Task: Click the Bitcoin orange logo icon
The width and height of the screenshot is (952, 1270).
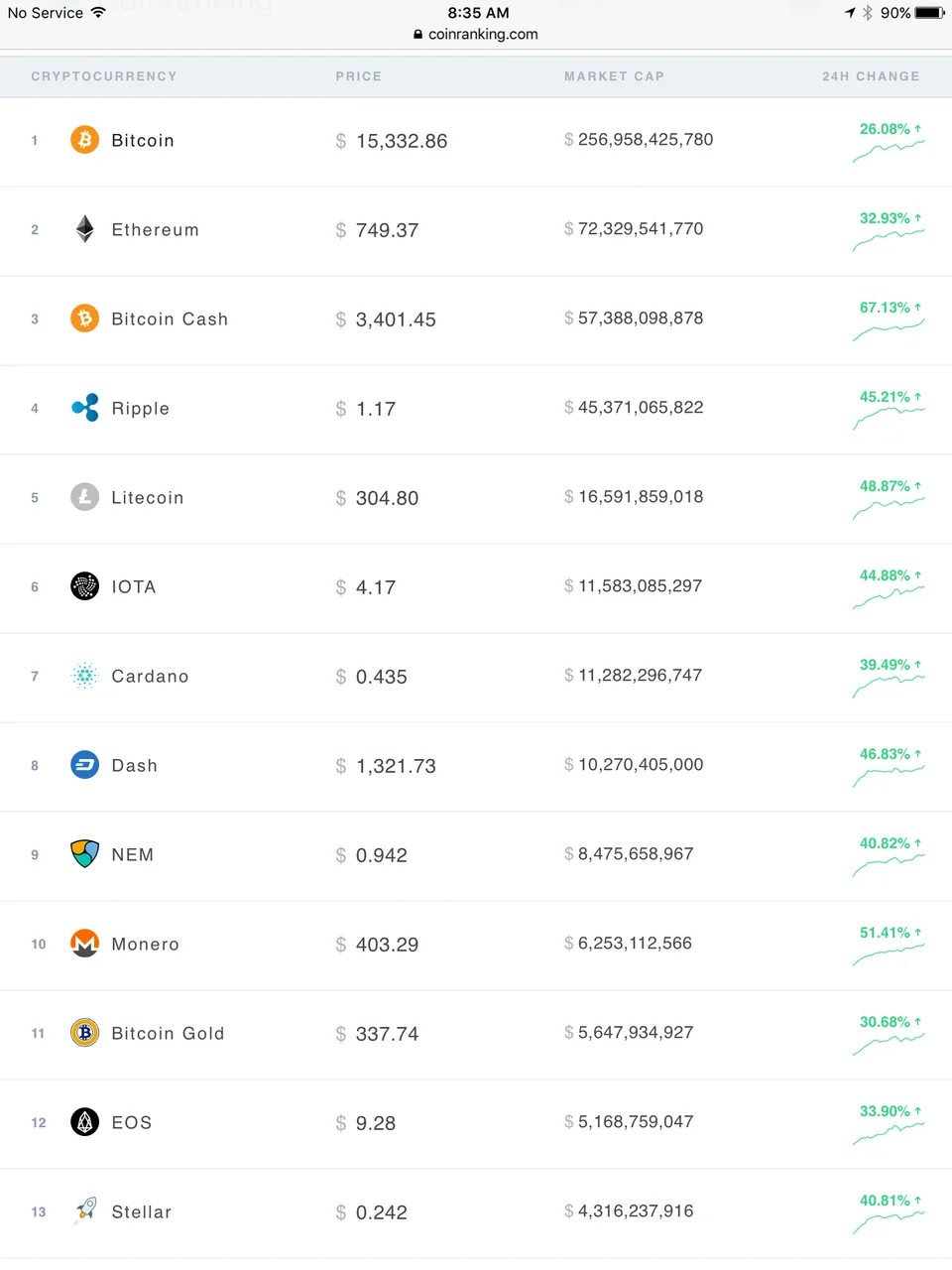Action: point(85,140)
